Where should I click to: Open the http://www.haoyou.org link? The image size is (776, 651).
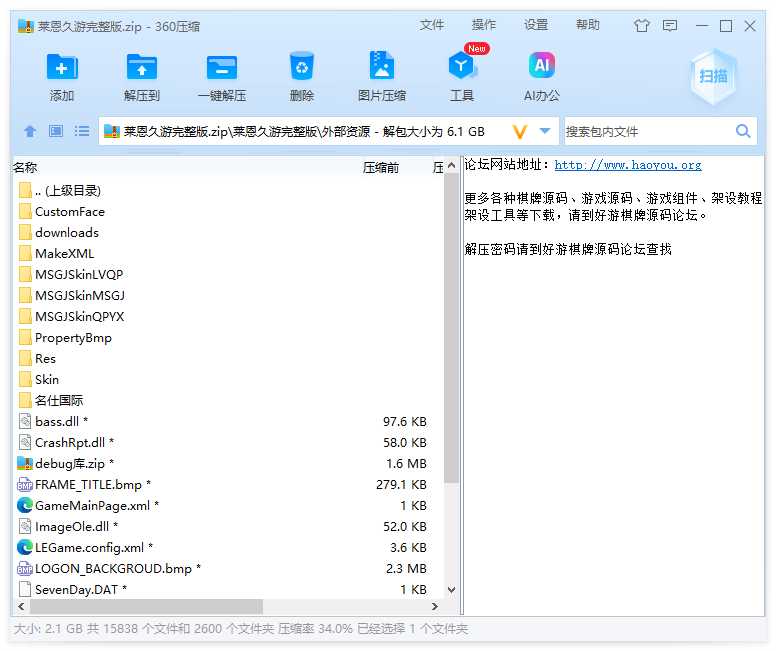pos(628,165)
